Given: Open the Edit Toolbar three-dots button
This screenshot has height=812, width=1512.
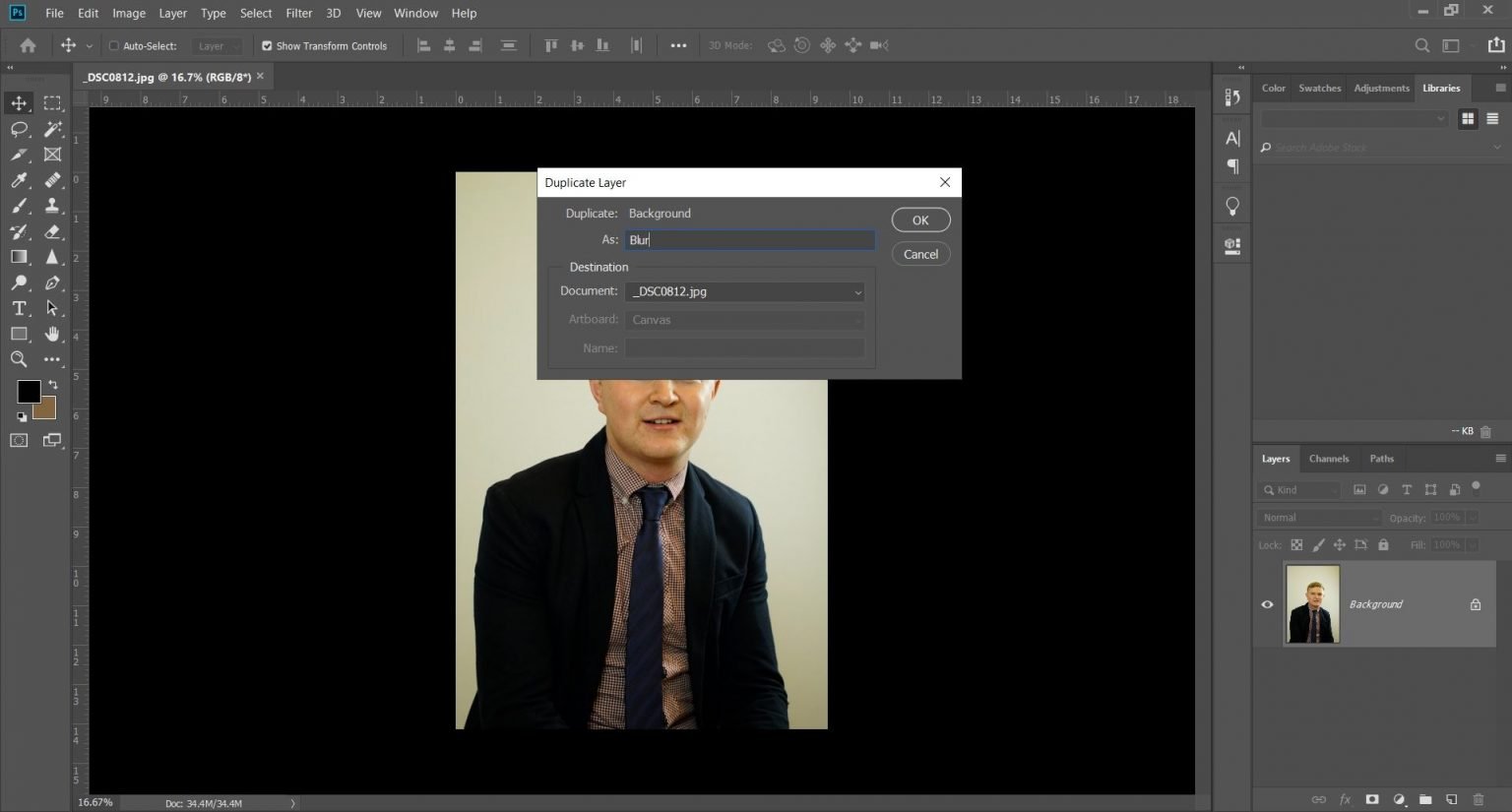Looking at the screenshot, I should click(x=52, y=359).
